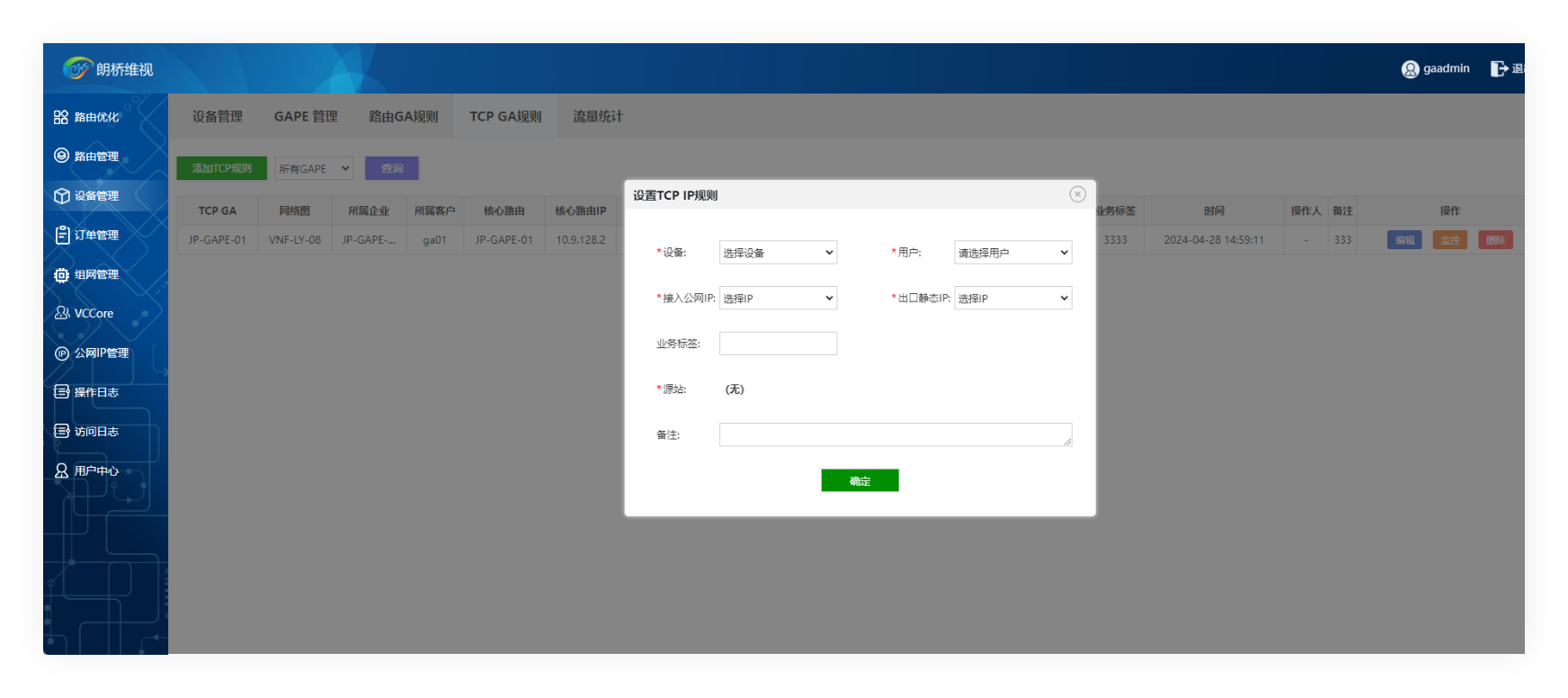The width and height of the screenshot is (1568, 698).
Task: Open 用户中心 person icon
Action: tap(61, 470)
